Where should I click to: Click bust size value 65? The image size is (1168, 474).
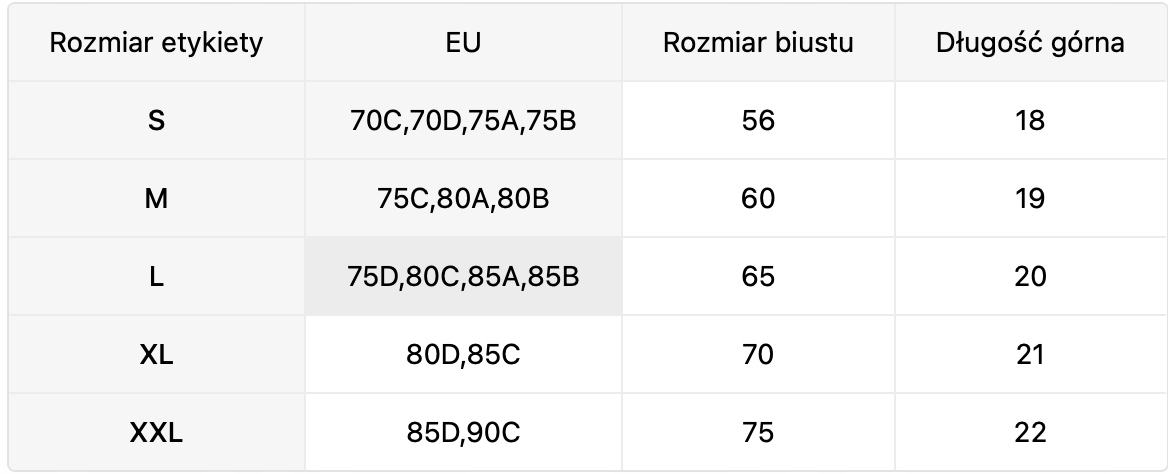758,277
